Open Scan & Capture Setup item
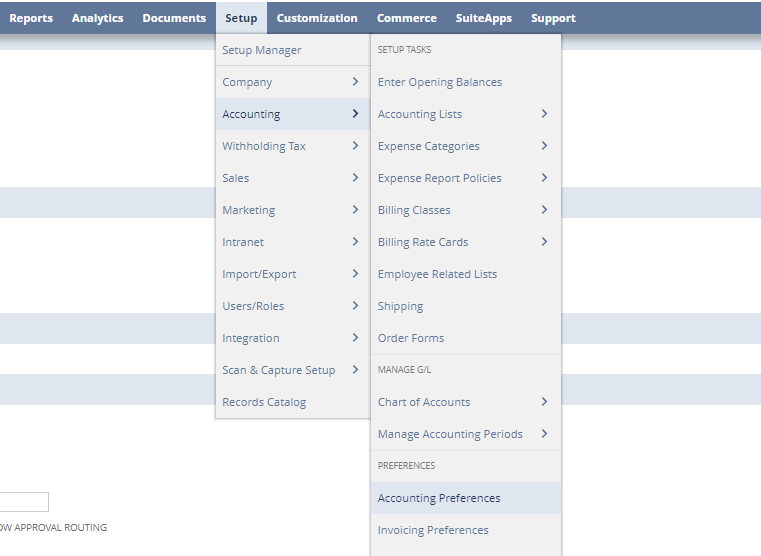The width and height of the screenshot is (761, 556). pyautogui.click(x=293, y=370)
